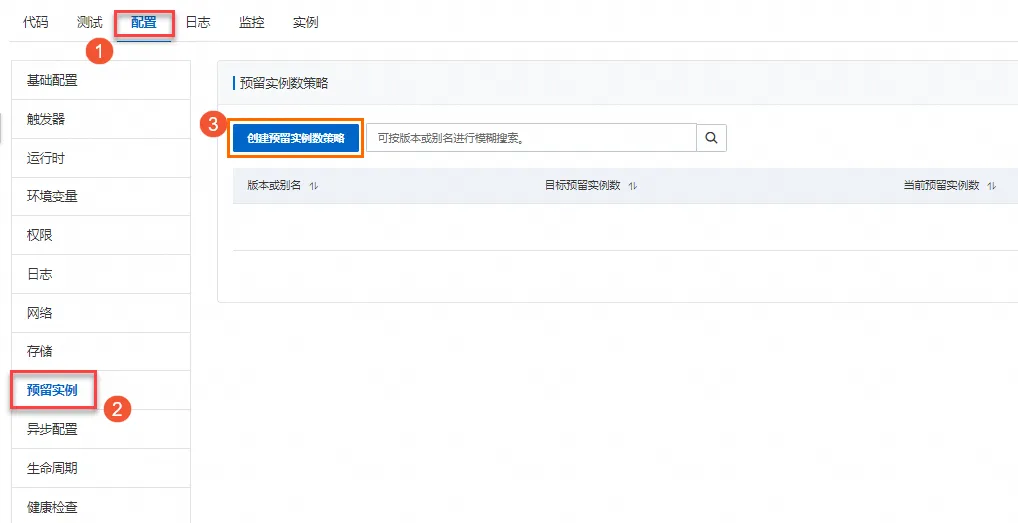The height and width of the screenshot is (523, 1018).
Task: Open the 代码 tab
Action: pyautogui.click(x=35, y=23)
